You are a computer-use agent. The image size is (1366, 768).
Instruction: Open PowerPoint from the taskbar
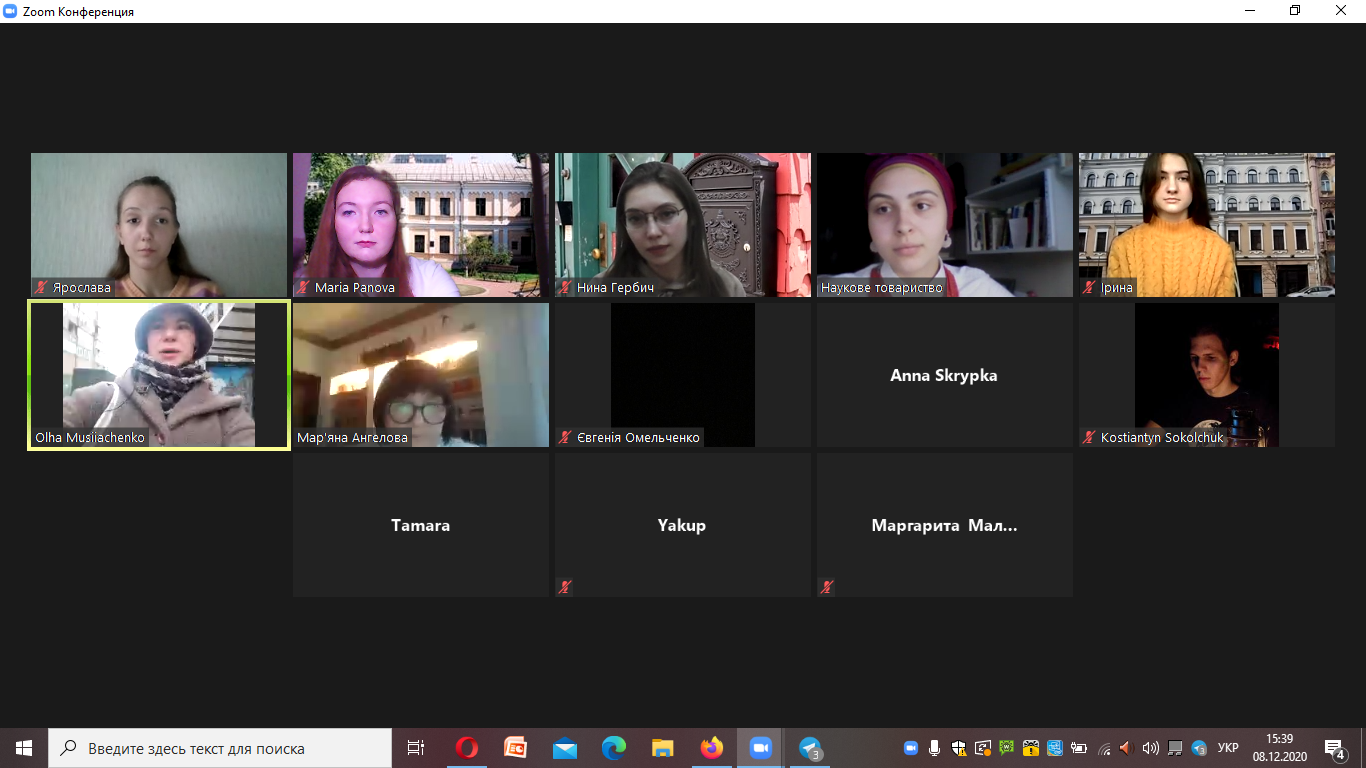pos(516,748)
